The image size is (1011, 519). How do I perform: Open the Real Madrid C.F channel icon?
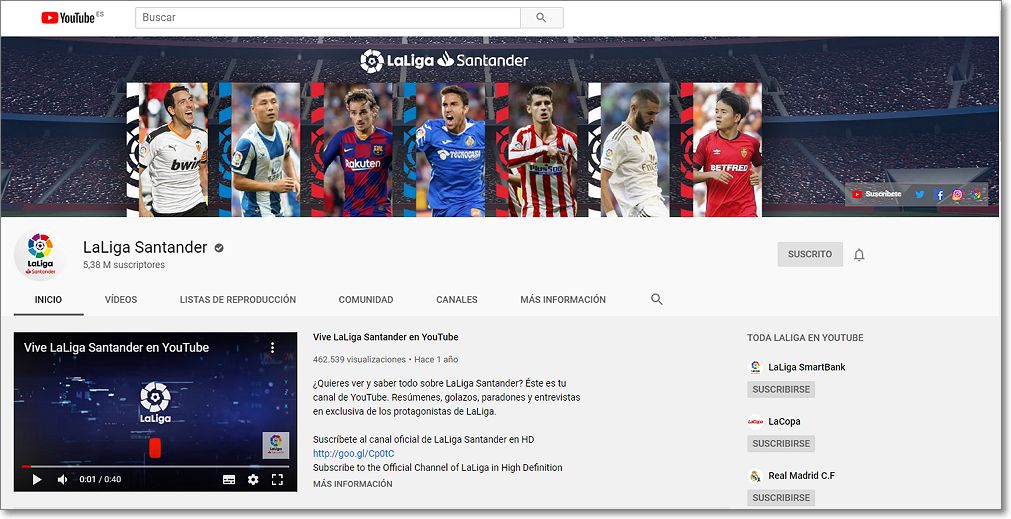755,476
